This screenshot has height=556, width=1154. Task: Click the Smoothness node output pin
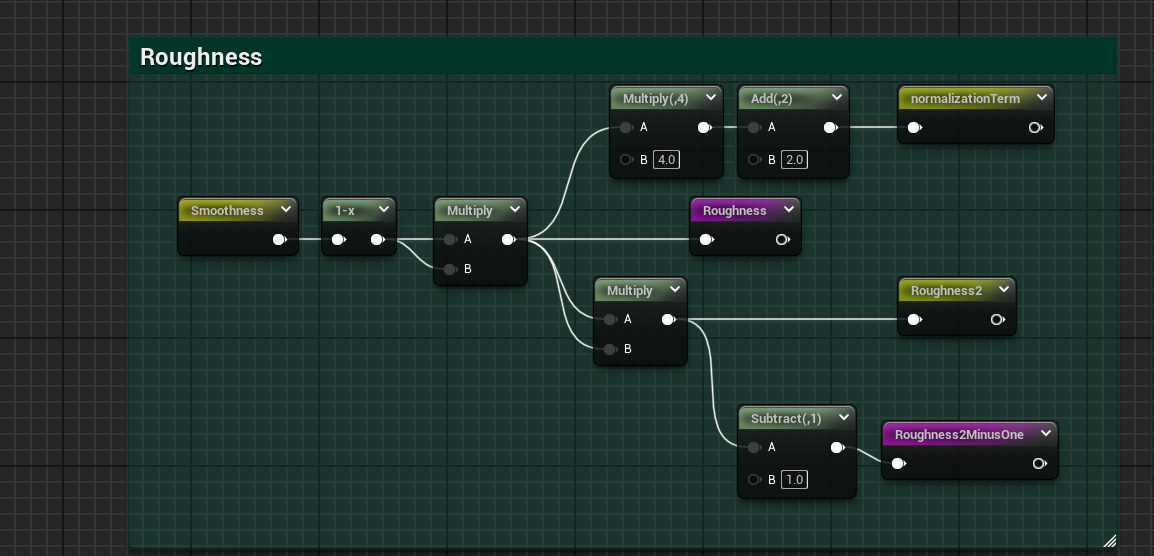[x=278, y=240]
